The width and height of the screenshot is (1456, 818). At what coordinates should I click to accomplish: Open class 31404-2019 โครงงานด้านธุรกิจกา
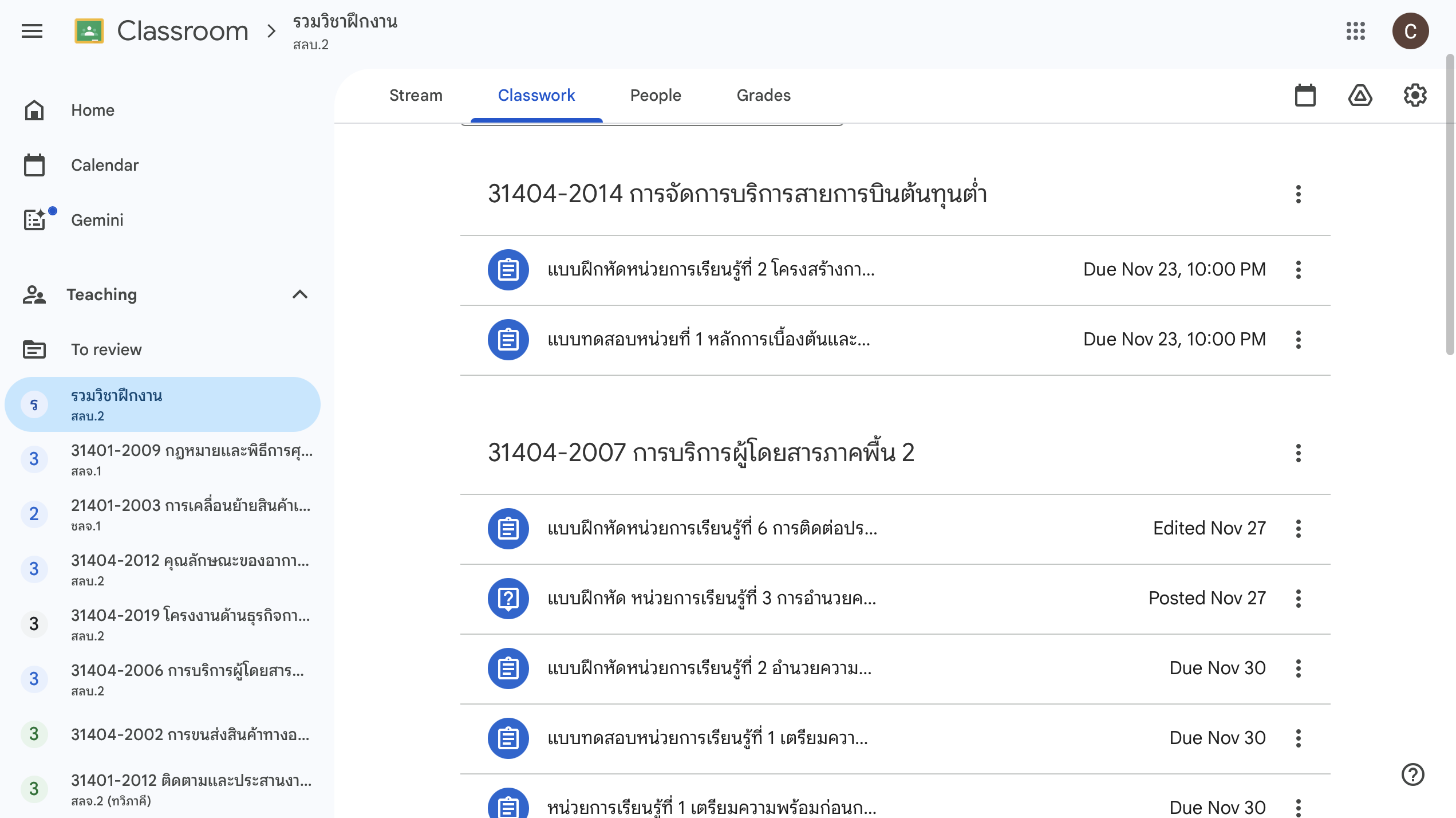click(x=163, y=624)
